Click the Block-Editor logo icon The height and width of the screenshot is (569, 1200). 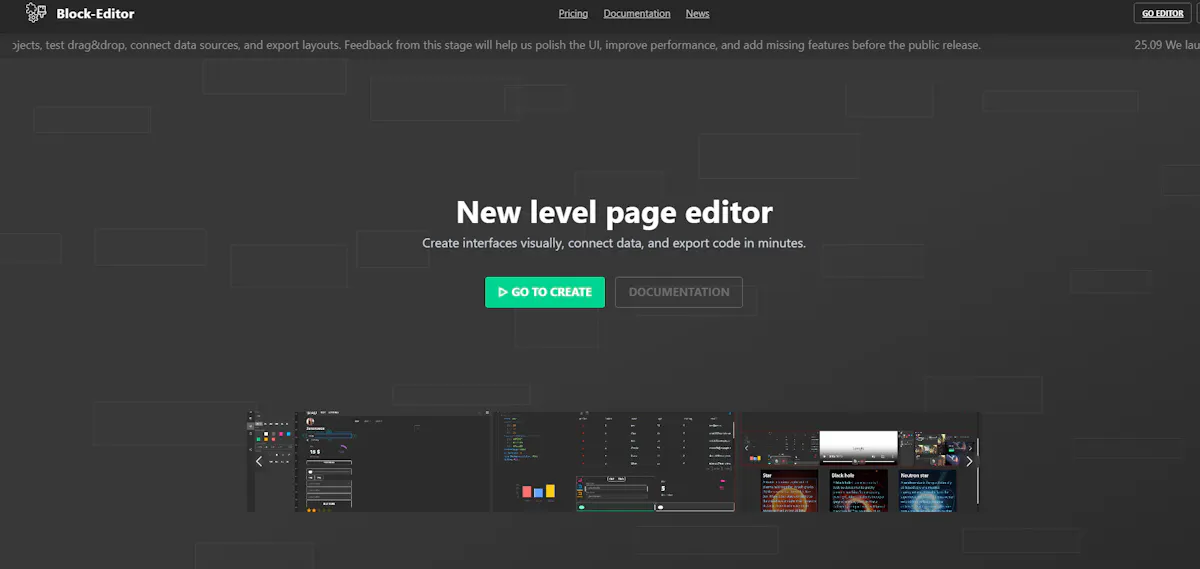coord(37,13)
